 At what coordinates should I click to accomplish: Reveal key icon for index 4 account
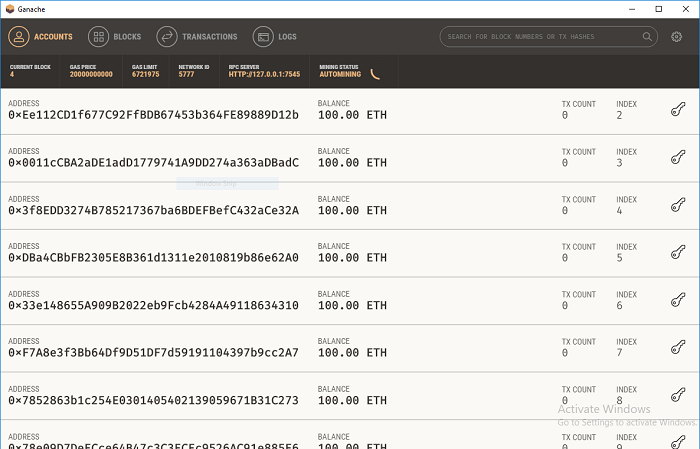(x=678, y=205)
